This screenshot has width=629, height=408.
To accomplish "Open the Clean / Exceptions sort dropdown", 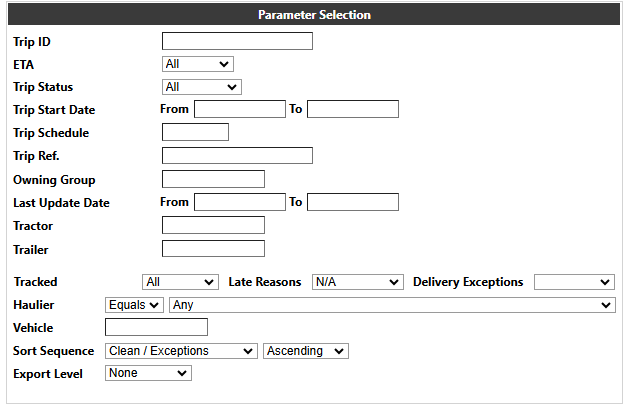I will [x=181, y=351].
